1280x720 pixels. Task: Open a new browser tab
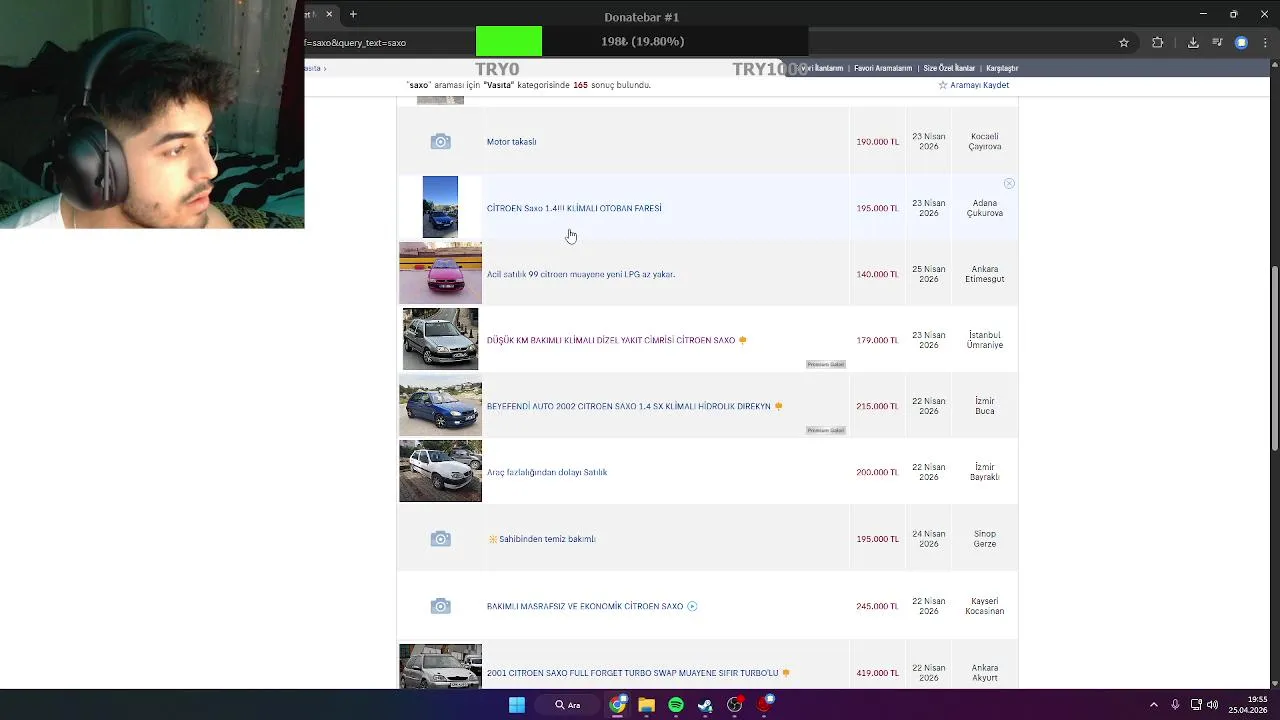pos(353,14)
